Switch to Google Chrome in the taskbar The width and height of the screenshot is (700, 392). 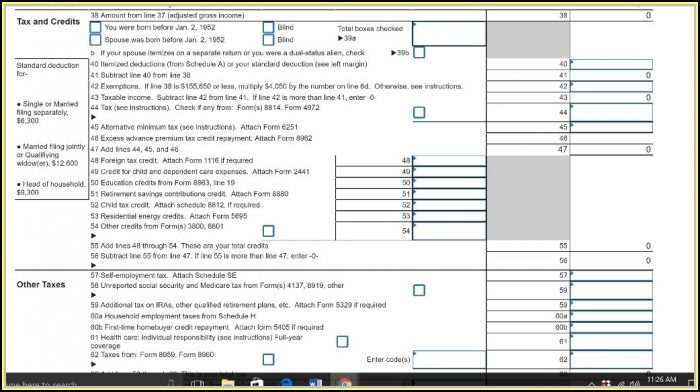345,383
